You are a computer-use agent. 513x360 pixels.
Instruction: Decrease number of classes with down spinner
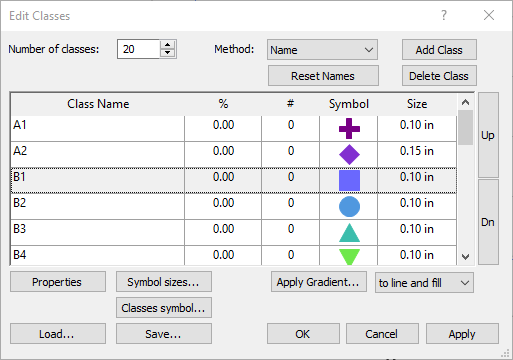click(168, 53)
